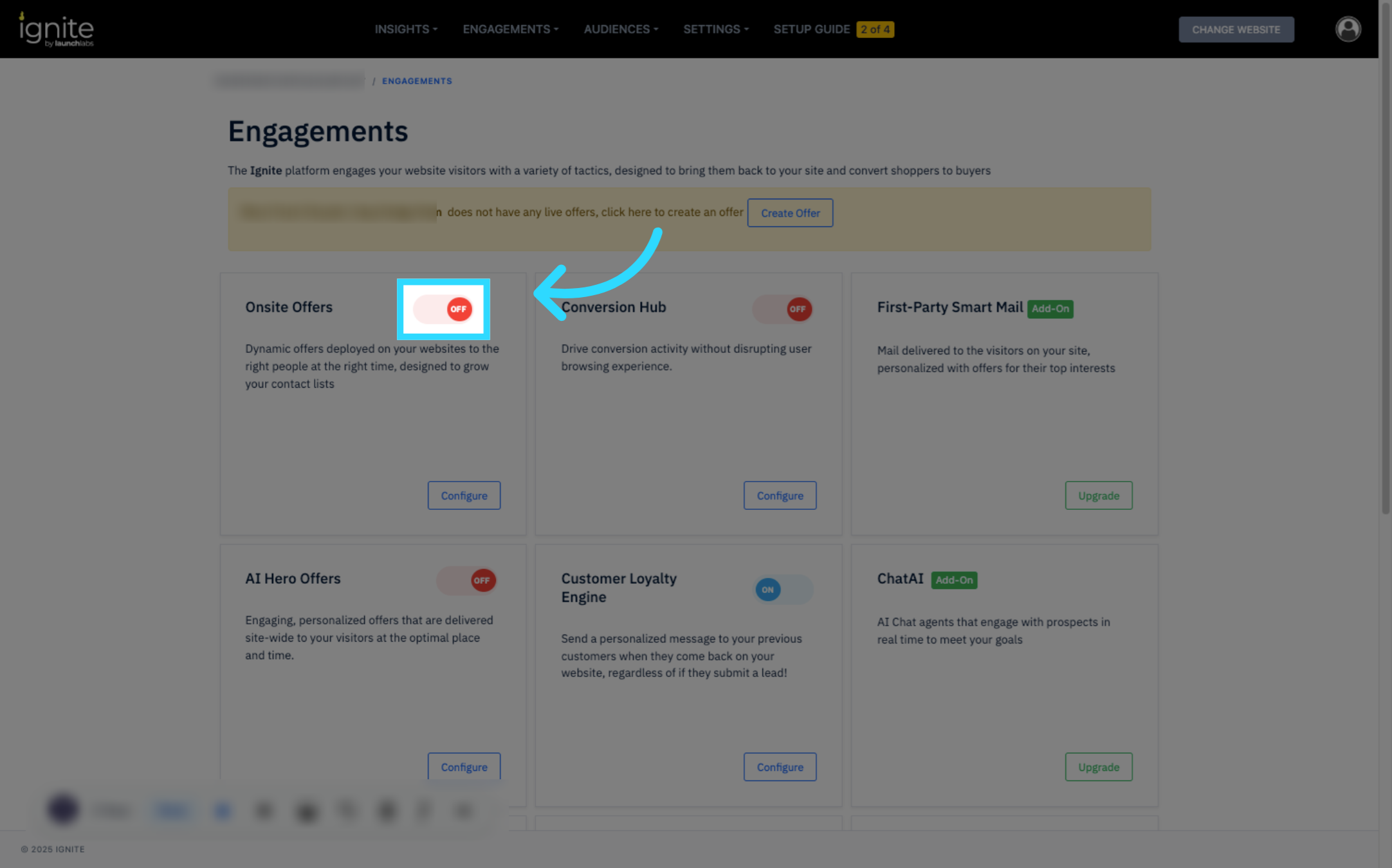The width and height of the screenshot is (1392, 868).
Task: Open the user profile avatar menu
Action: [x=1348, y=30]
